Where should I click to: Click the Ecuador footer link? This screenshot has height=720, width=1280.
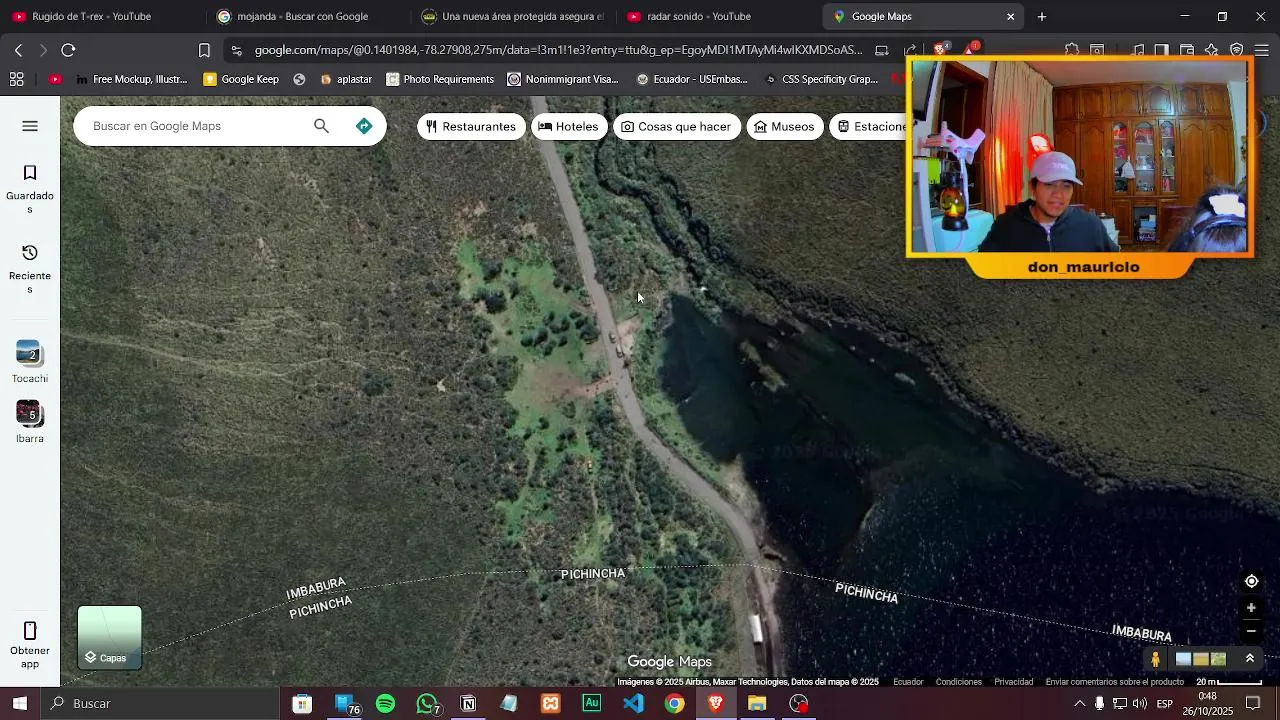[908, 682]
